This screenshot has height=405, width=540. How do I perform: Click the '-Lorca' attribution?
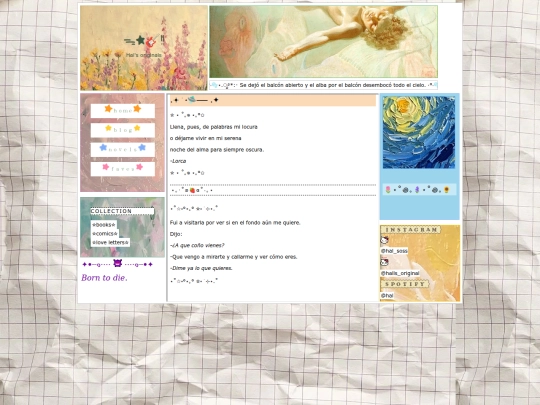click(178, 161)
